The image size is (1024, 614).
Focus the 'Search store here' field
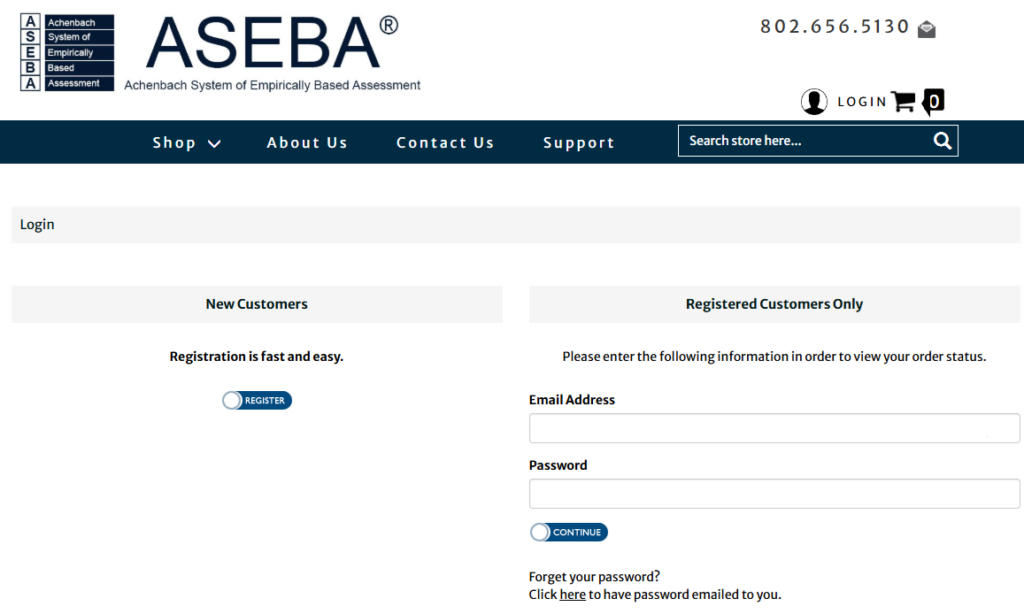(803, 141)
